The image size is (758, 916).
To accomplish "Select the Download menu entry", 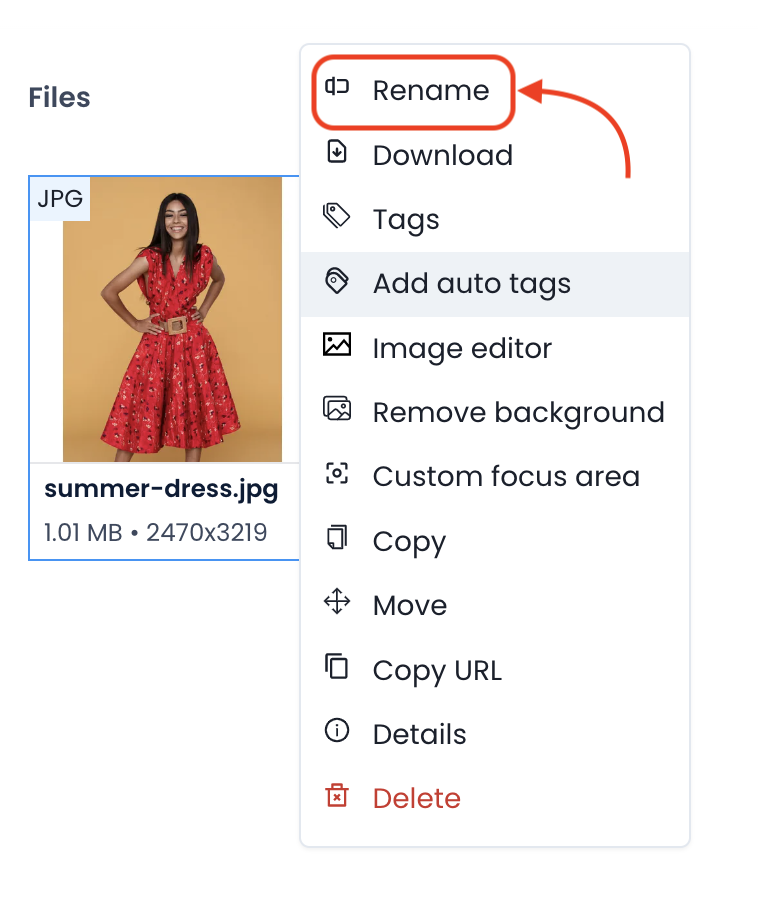I will tap(495, 155).
